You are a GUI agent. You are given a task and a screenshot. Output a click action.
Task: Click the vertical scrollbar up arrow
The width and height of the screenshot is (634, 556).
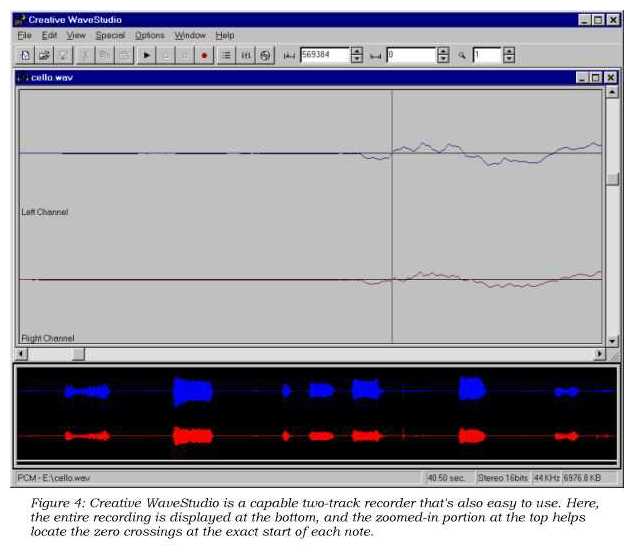(x=612, y=92)
